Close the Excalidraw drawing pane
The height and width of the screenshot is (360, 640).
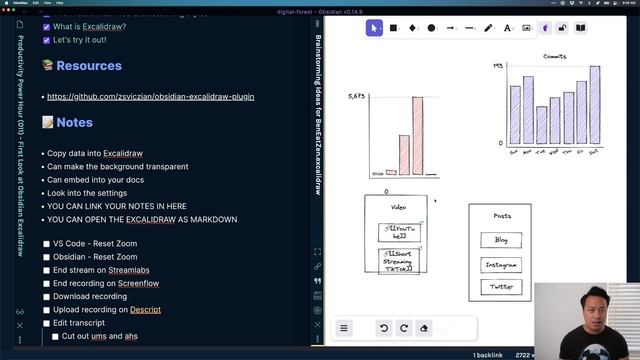(x=318, y=324)
